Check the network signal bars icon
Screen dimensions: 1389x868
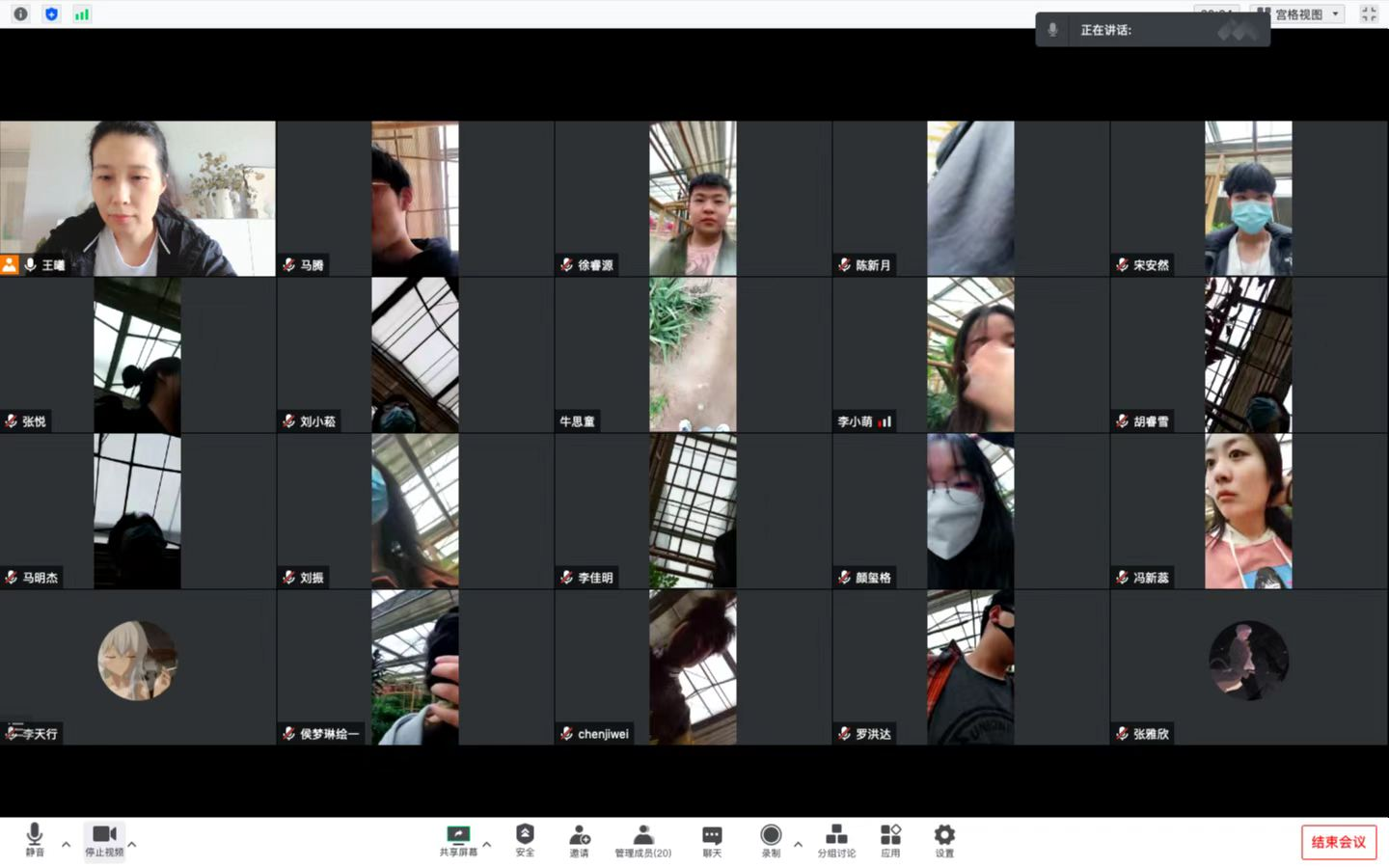82,14
